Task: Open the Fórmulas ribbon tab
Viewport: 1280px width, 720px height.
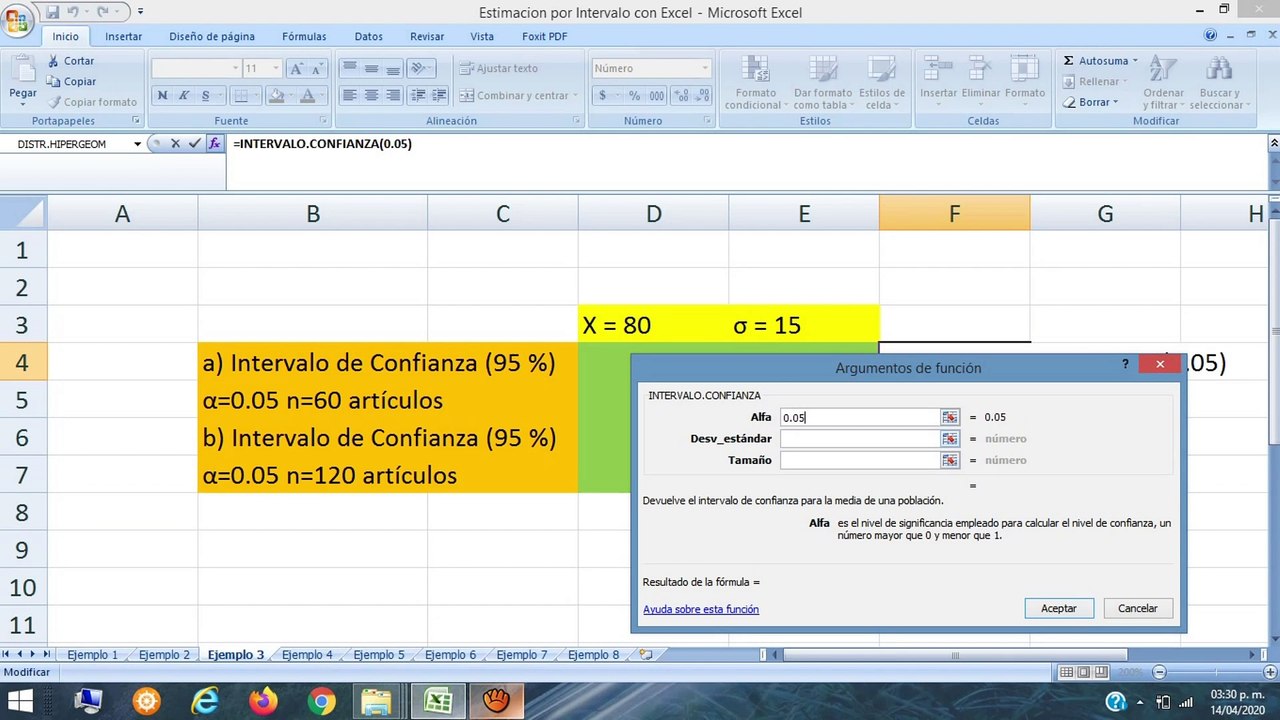Action: [x=304, y=36]
